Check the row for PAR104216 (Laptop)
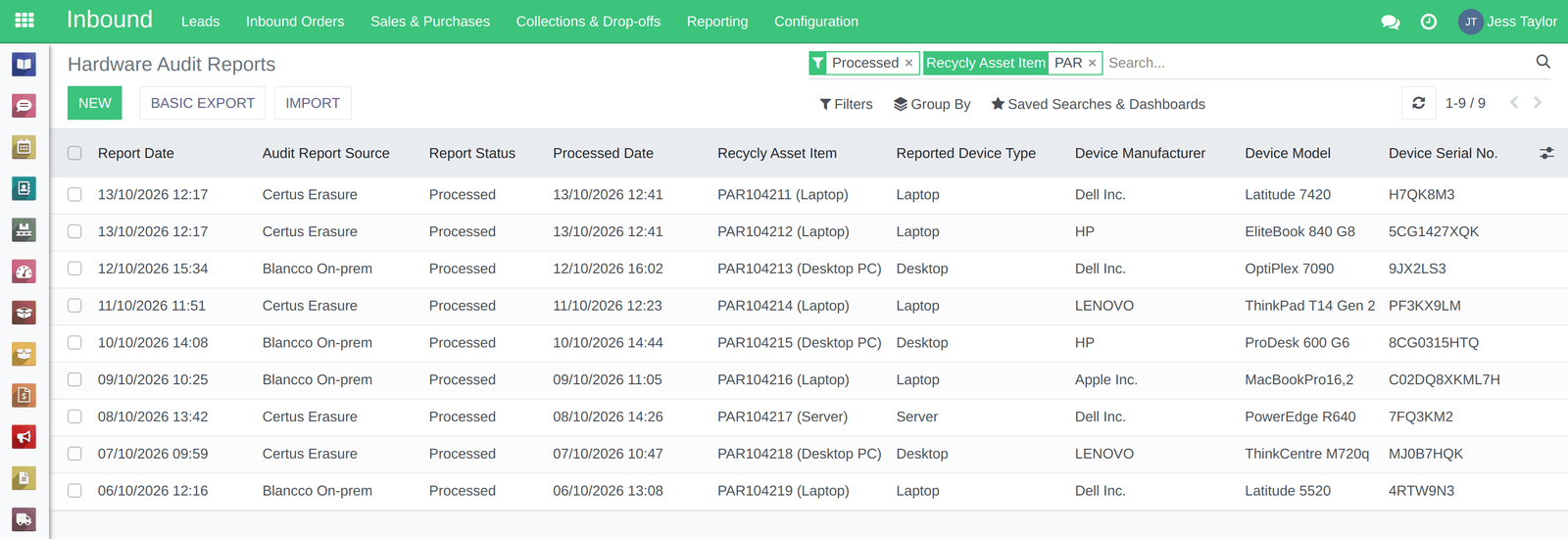 [74, 379]
